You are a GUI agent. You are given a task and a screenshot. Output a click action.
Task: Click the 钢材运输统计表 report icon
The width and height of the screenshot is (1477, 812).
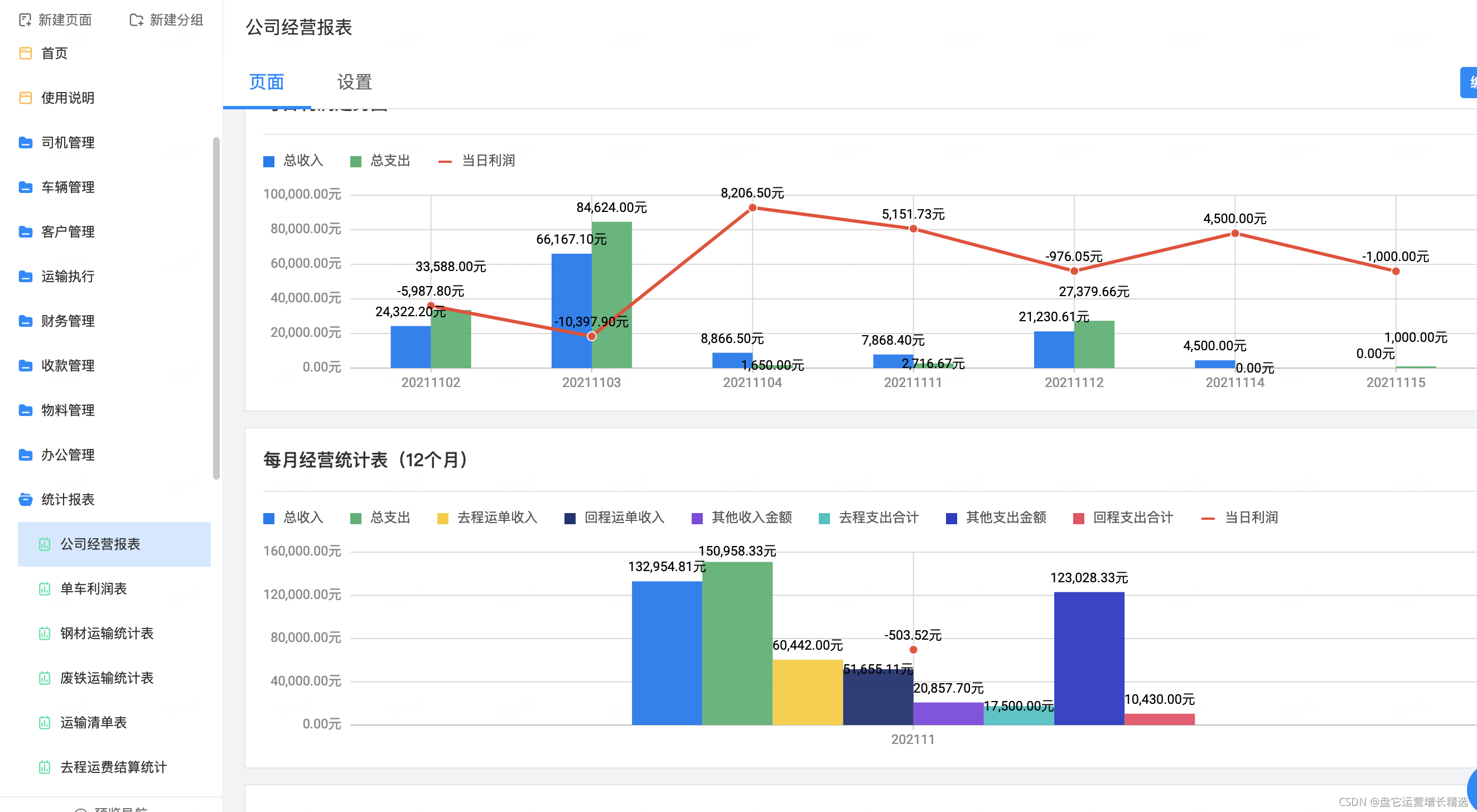[x=44, y=634]
